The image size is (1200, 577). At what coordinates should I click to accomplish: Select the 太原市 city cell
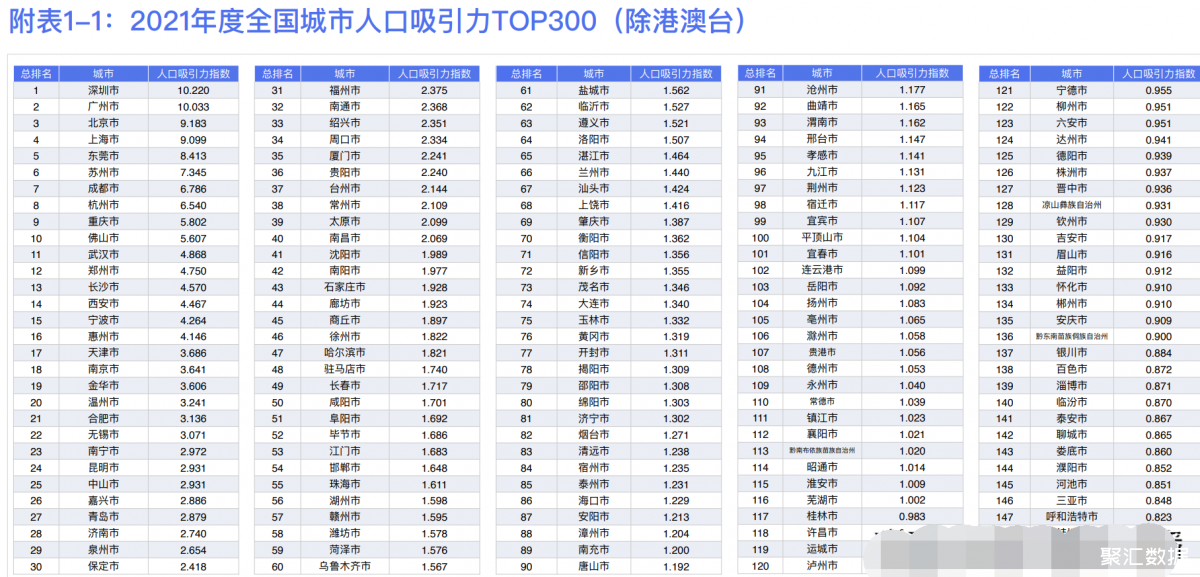(x=344, y=221)
